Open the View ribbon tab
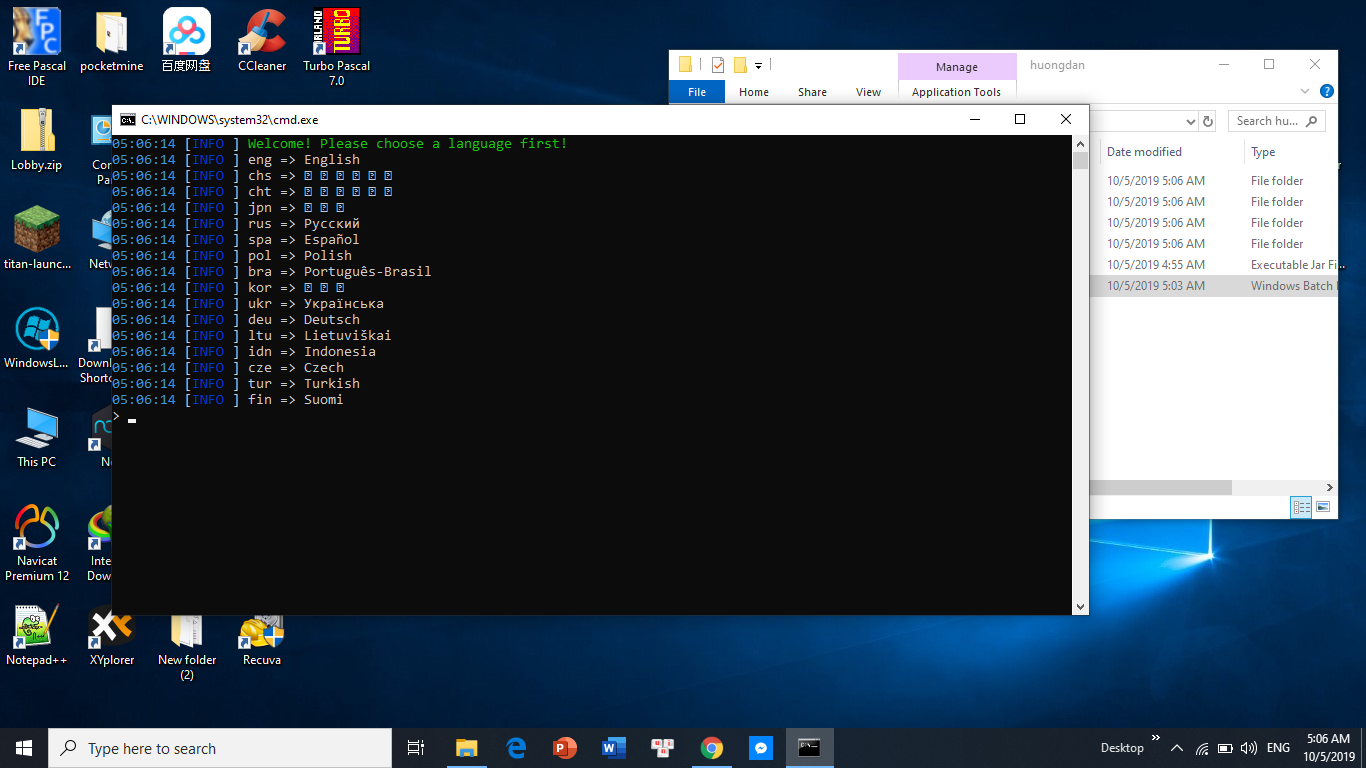The height and width of the screenshot is (768, 1366). pyautogui.click(x=868, y=92)
